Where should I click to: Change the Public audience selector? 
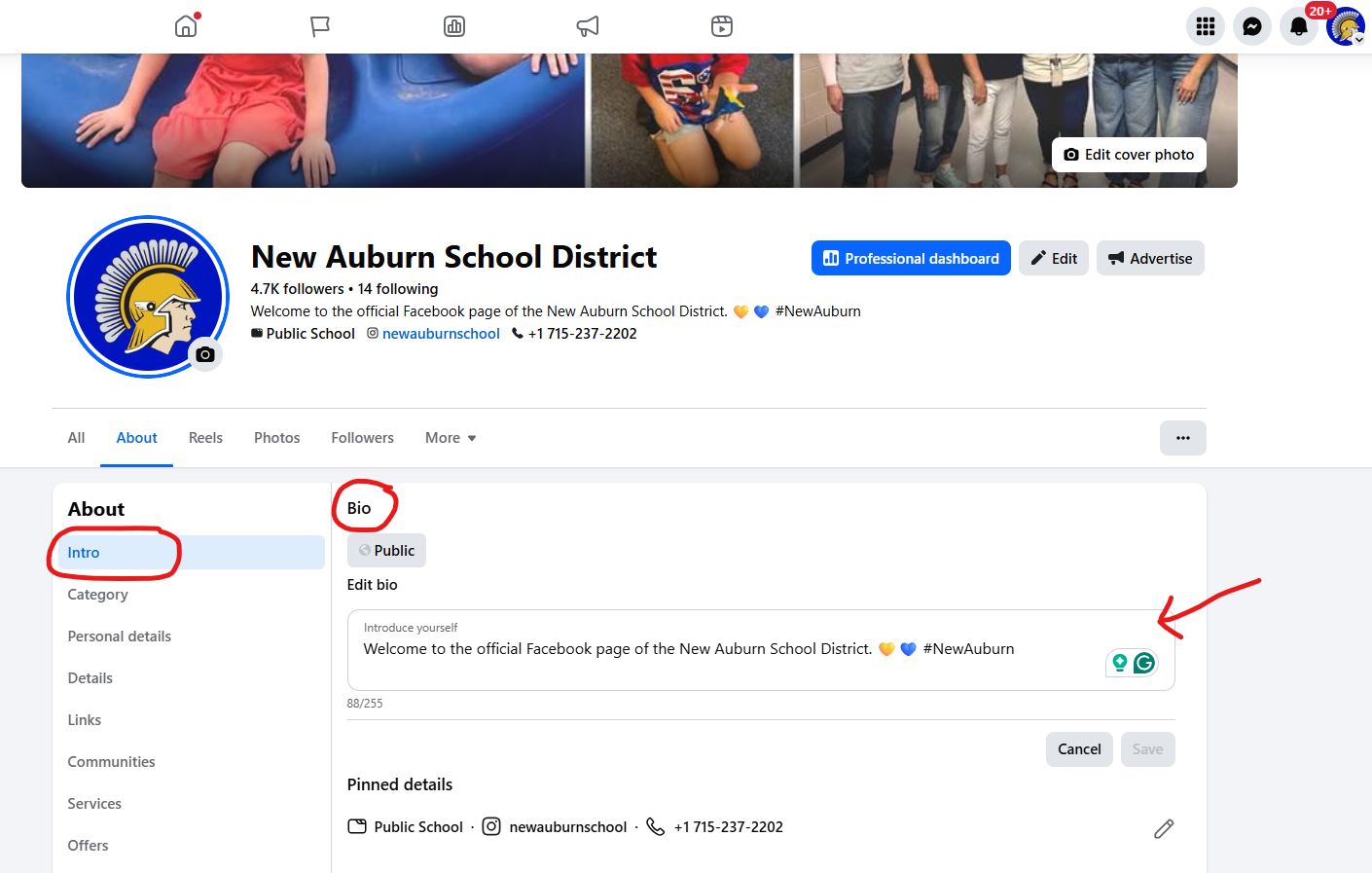(x=386, y=551)
